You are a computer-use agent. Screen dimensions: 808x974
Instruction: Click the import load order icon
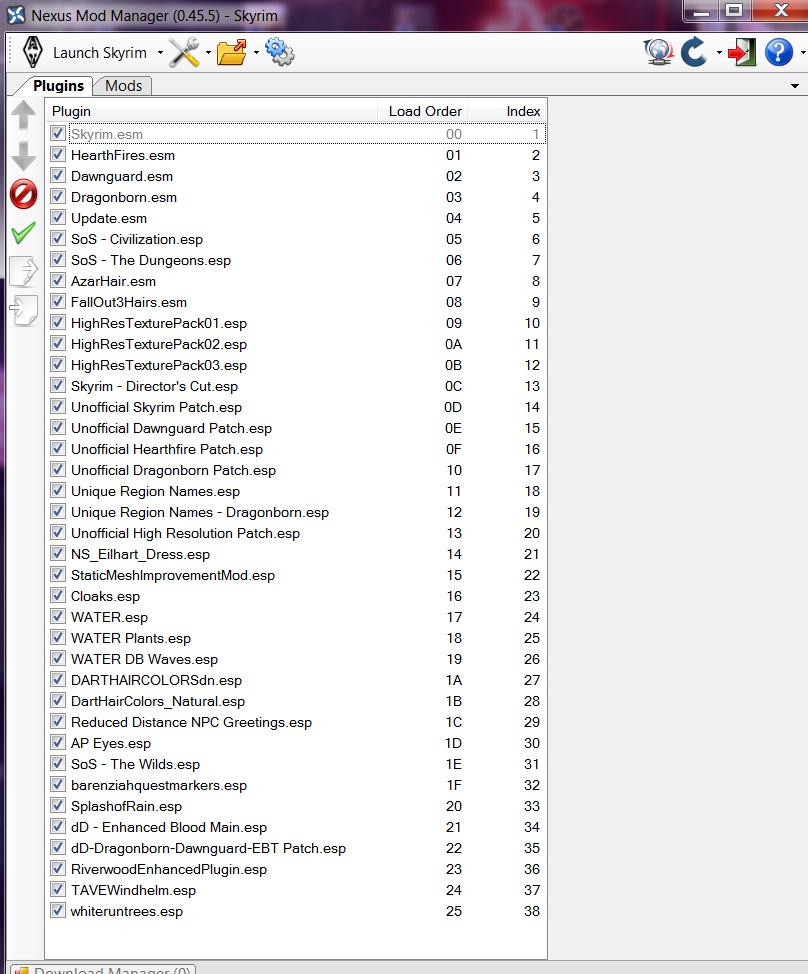point(23,309)
